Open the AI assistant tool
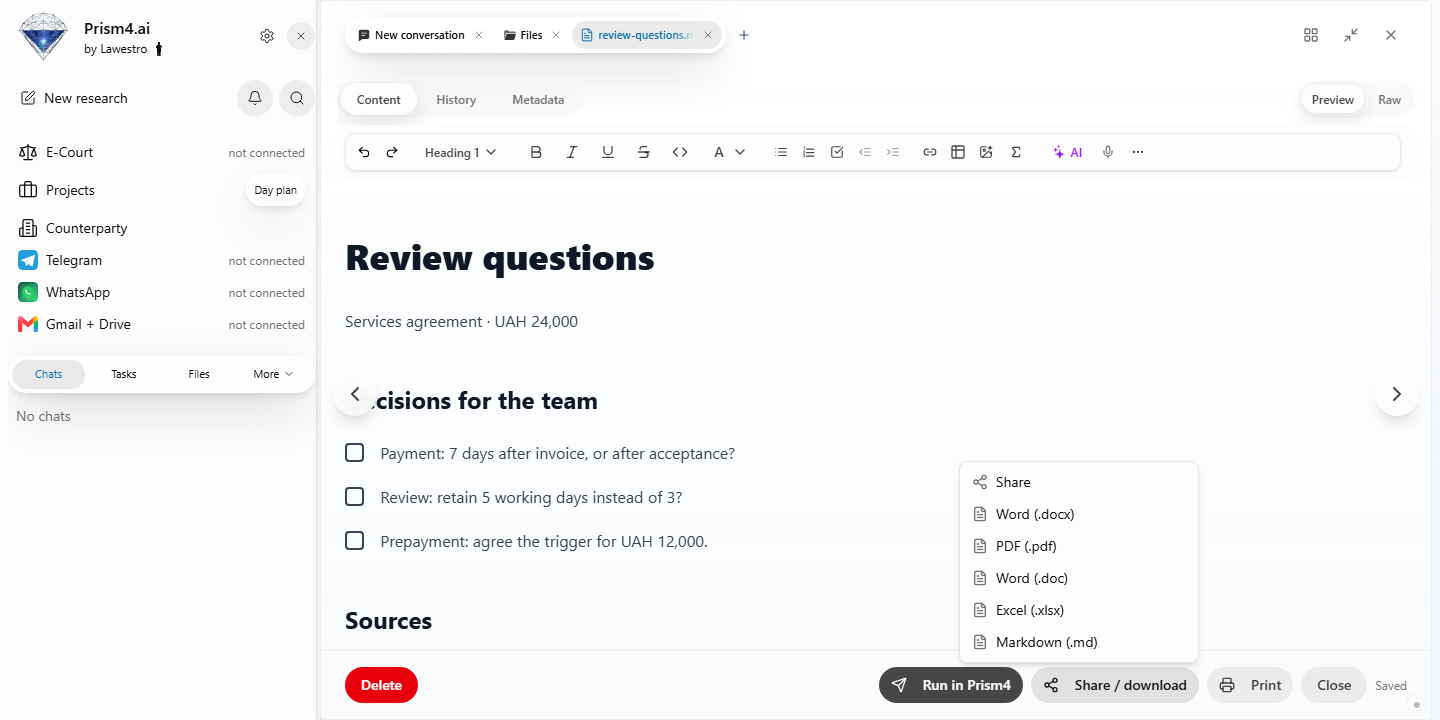 pos(1067,152)
